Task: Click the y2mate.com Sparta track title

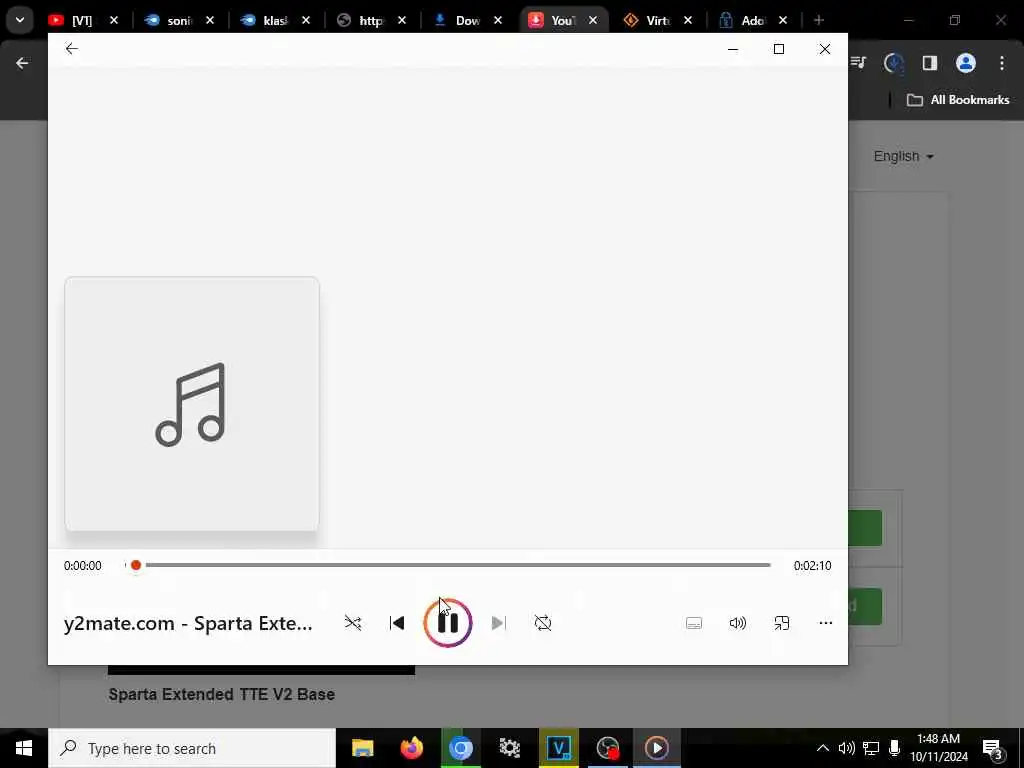Action: click(x=188, y=623)
